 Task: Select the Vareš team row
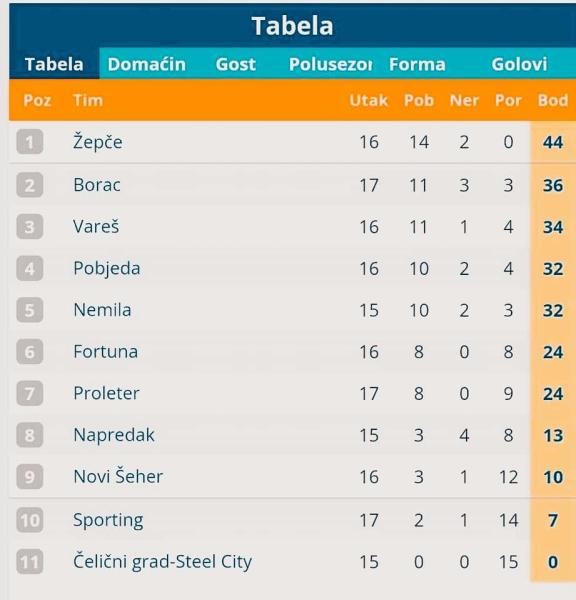[x=292, y=227]
